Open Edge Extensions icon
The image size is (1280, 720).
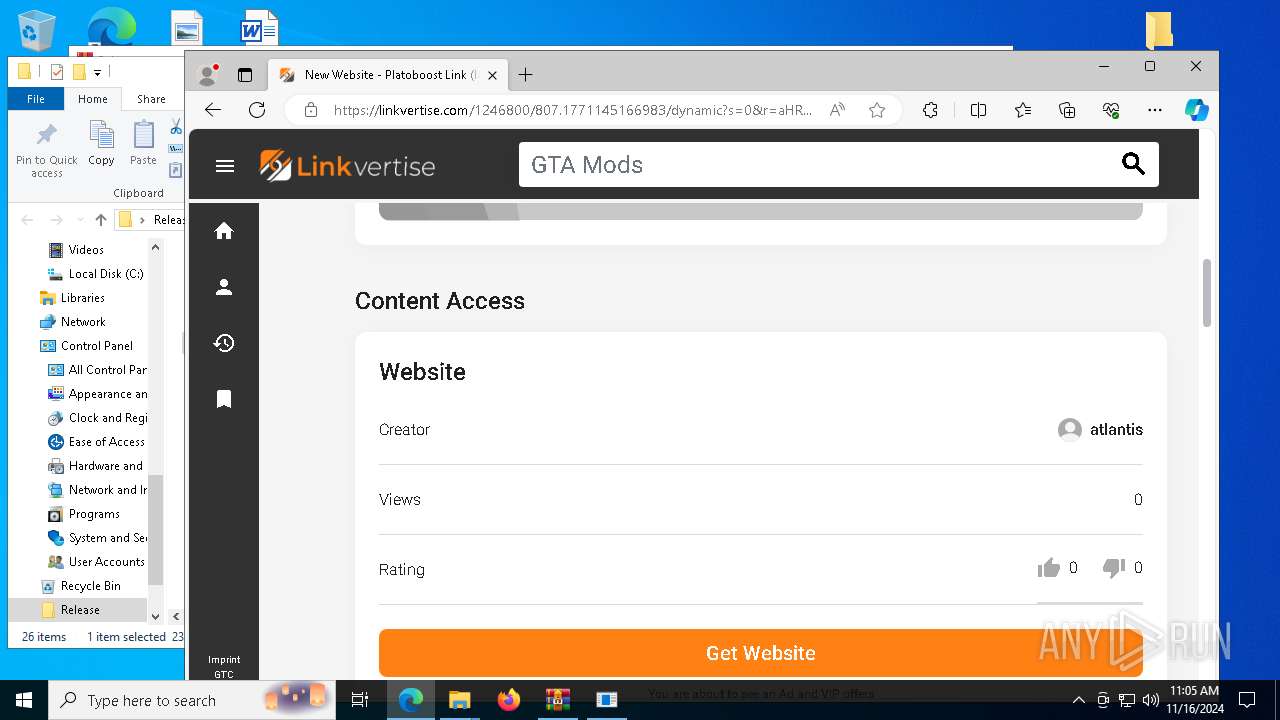930,110
